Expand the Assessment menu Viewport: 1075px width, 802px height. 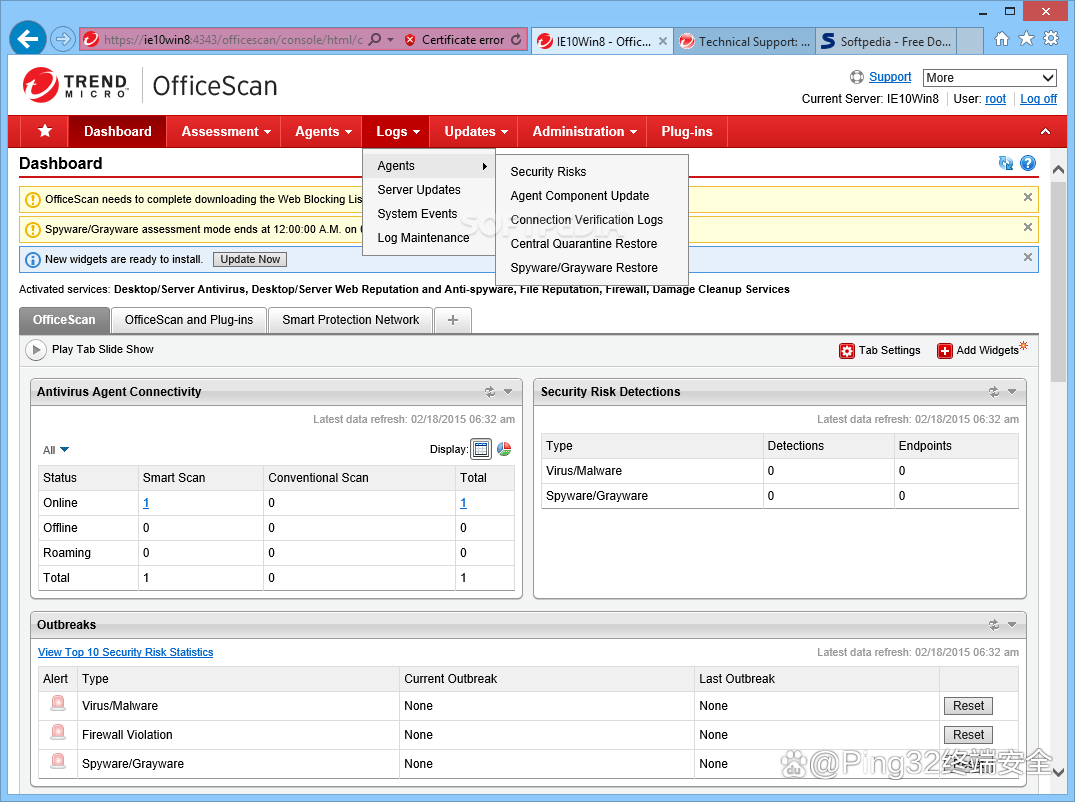226,132
